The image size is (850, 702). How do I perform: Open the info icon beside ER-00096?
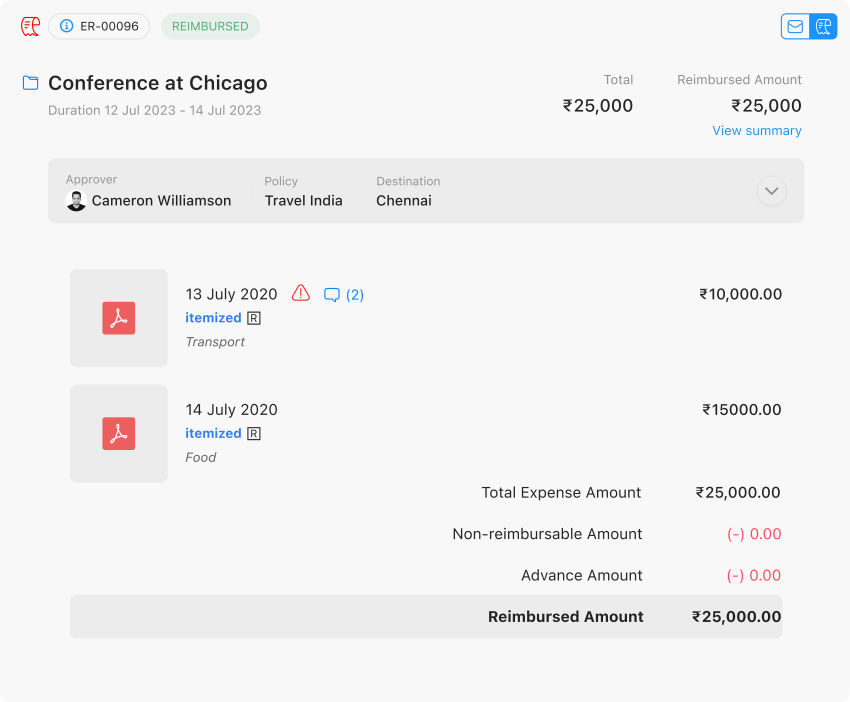coord(67,26)
